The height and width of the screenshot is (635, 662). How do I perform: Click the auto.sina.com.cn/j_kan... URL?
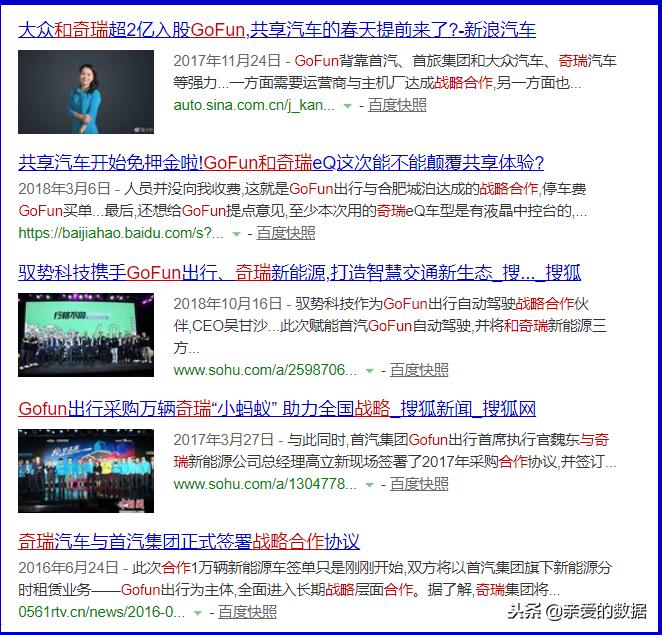(x=254, y=105)
